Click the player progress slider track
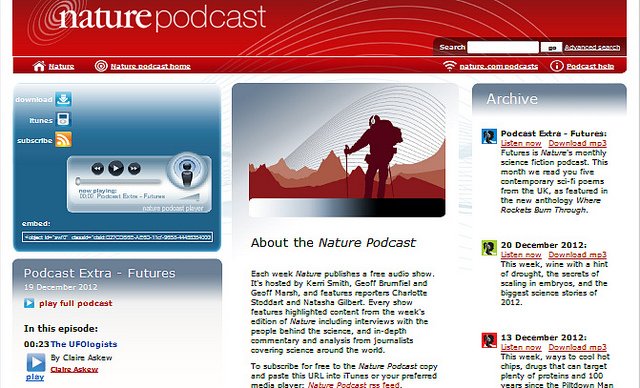The image size is (640, 388). [x=118, y=181]
